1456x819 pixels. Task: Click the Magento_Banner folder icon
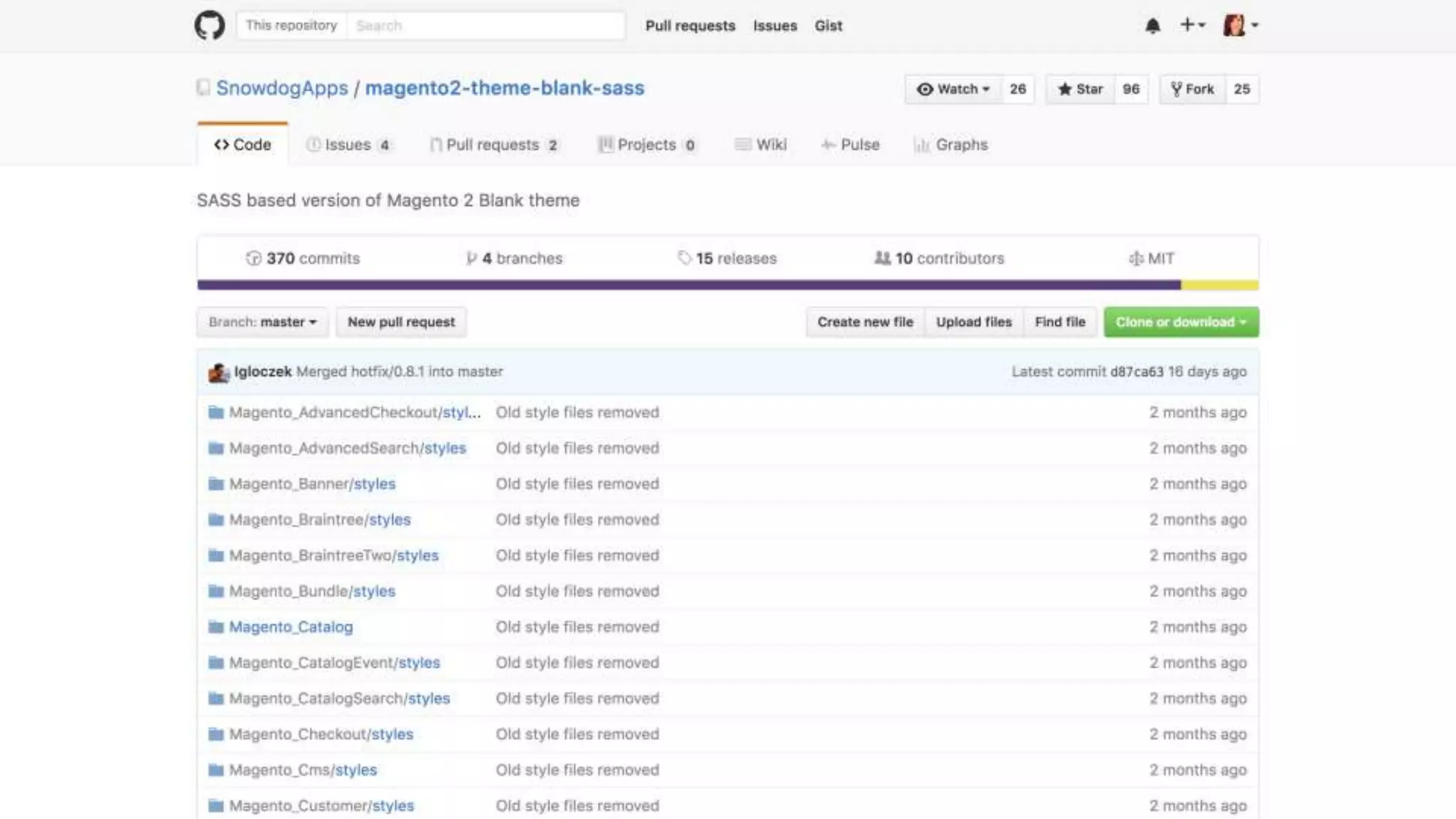216,484
